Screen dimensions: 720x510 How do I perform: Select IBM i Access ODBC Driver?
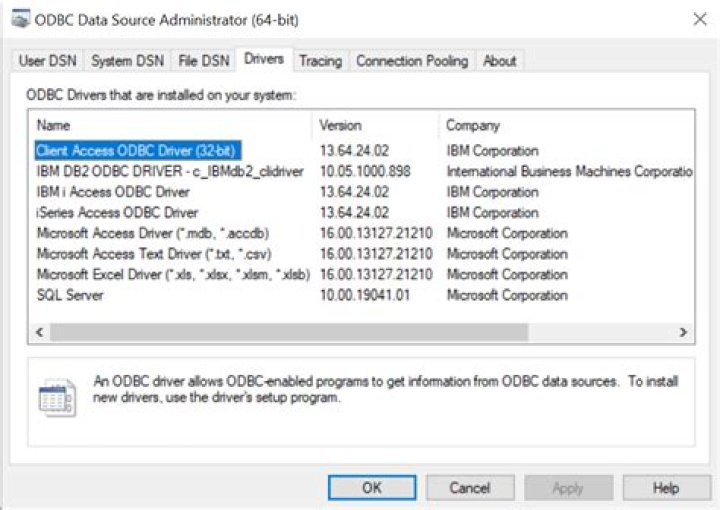[113, 192]
